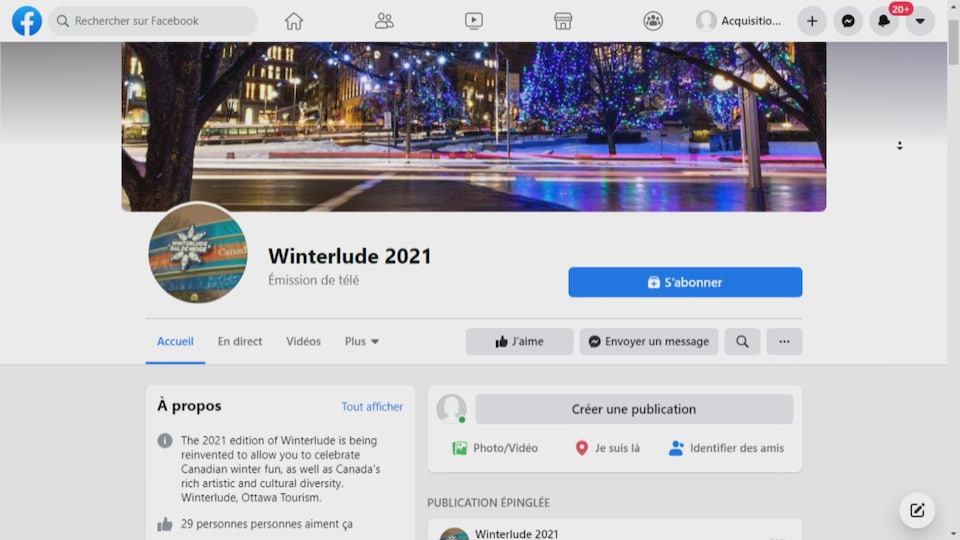Open the Winterlude cover photo
The width and height of the screenshot is (960, 540).
coord(474,127)
